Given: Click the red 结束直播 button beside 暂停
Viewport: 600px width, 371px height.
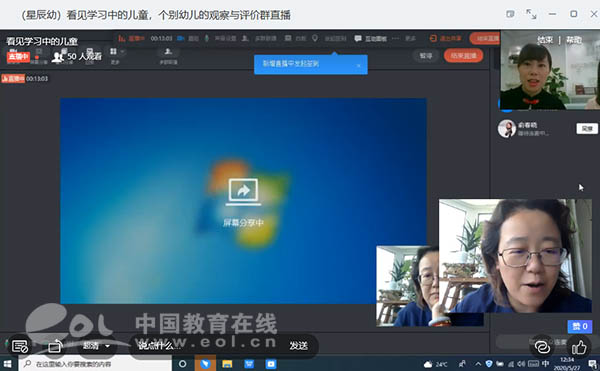Looking at the screenshot, I should (463, 56).
